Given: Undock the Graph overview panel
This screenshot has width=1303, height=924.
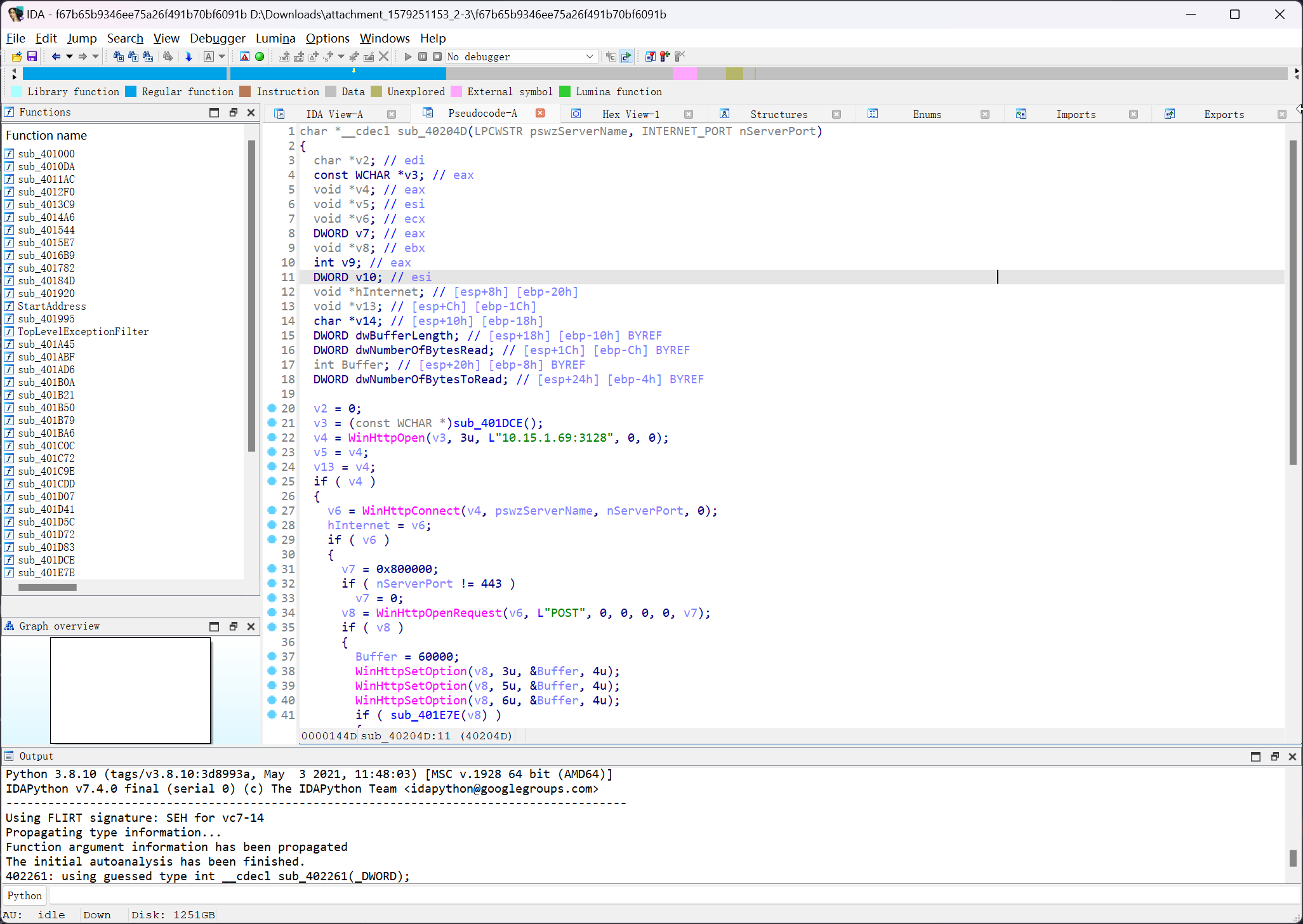Looking at the screenshot, I should point(233,626).
